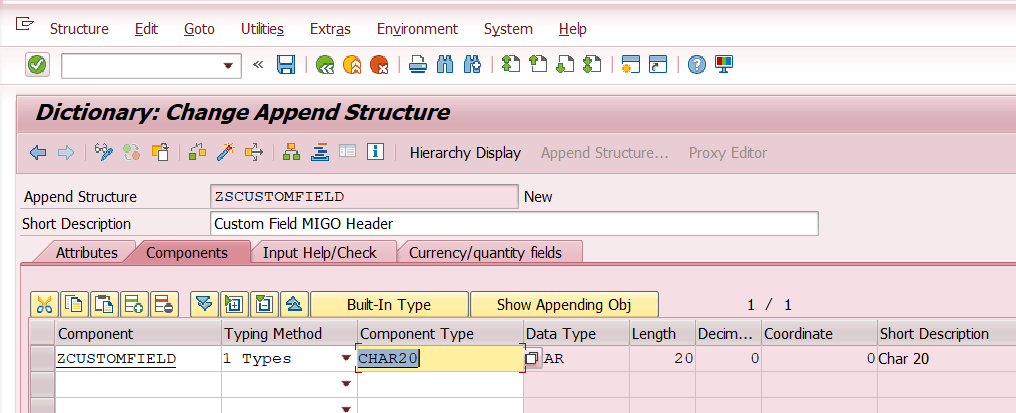Click the Save diskette icon
The width and height of the screenshot is (1016, 413).
tap(286, 65)
